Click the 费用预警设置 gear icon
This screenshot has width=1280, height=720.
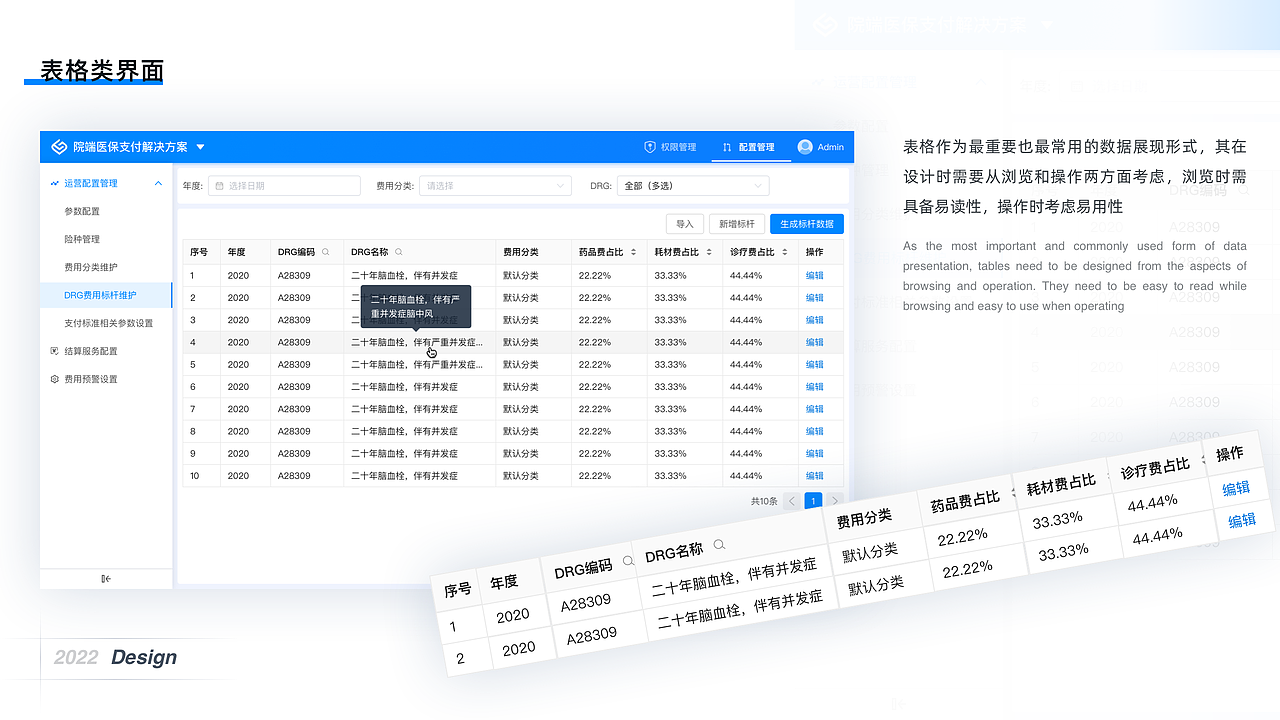pos(54,379)
